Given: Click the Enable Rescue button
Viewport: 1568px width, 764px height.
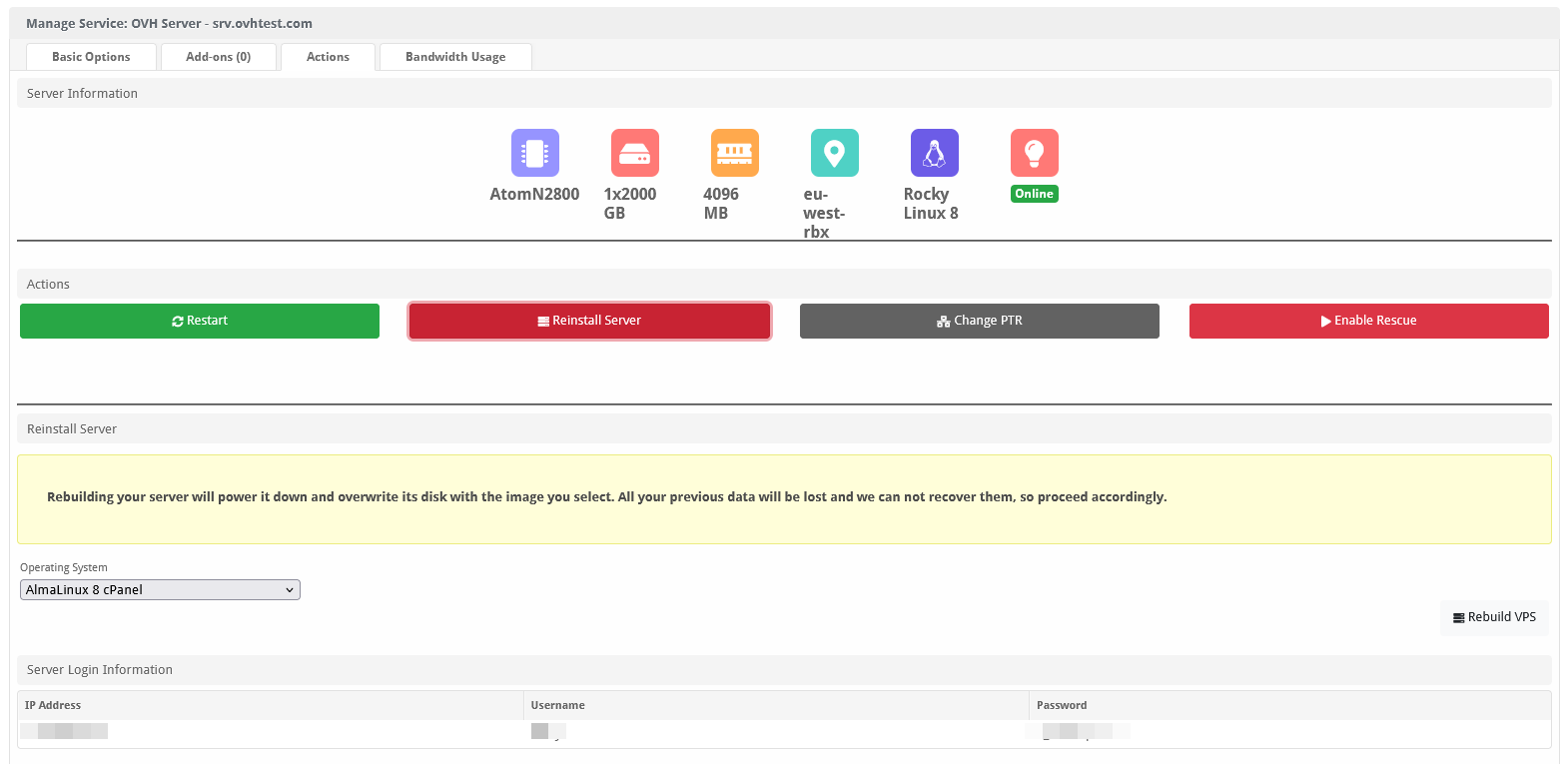Looking at the screenshot, I should tap(1369, 321).
